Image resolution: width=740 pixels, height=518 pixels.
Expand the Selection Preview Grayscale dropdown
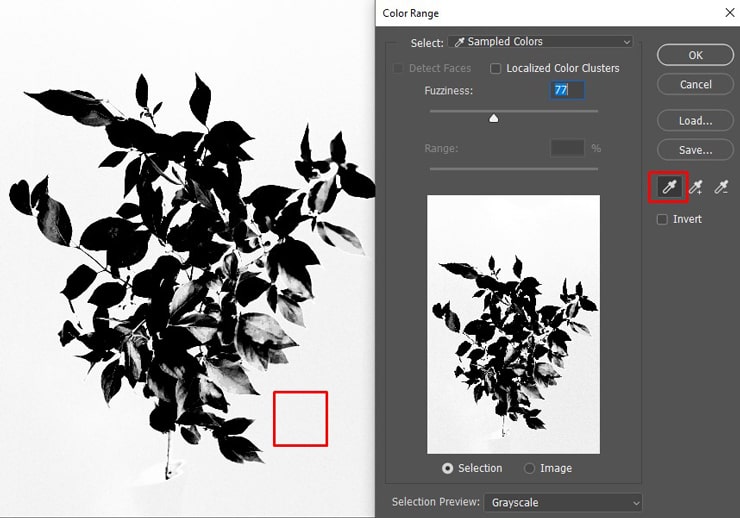(x=564, y=502)
